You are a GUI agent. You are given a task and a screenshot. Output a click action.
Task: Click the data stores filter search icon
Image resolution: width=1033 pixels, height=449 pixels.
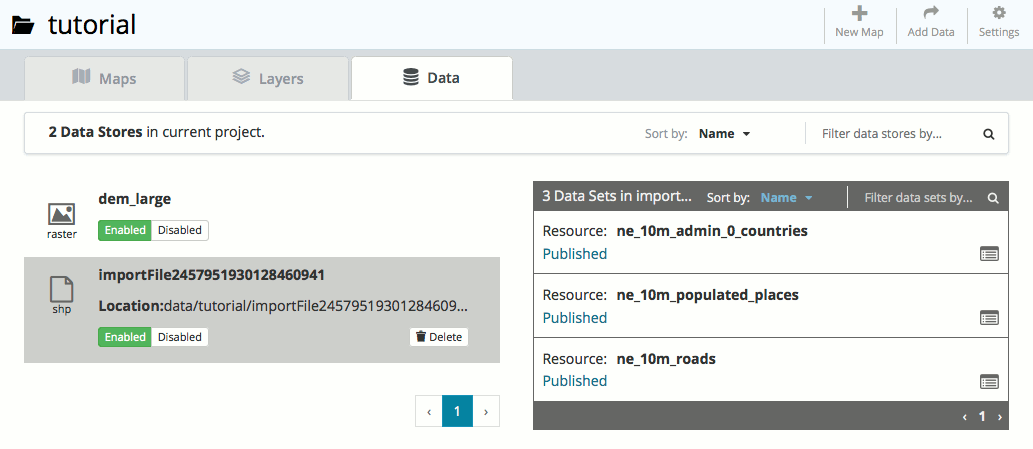click(988, 134)
